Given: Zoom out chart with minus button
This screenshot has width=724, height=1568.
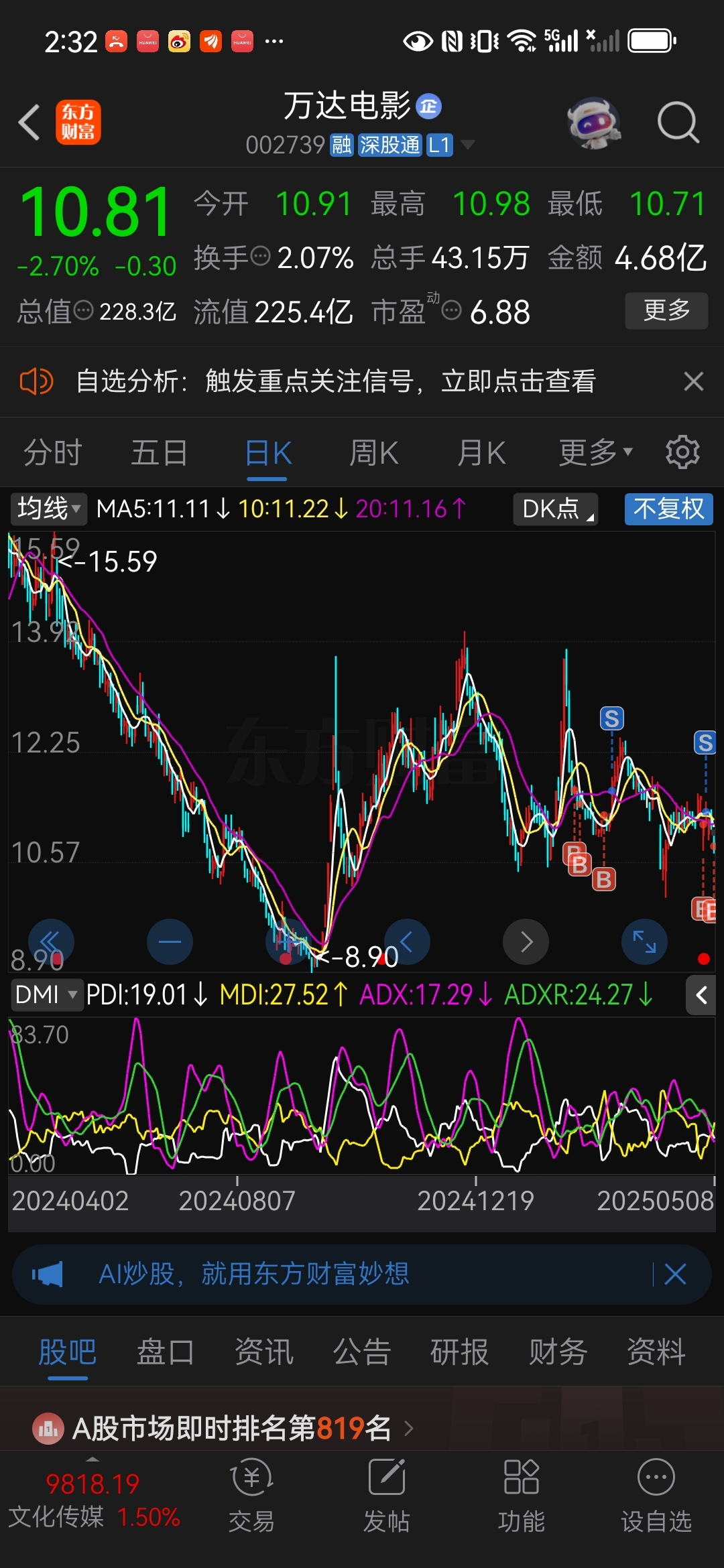Looking at the screenshot, I should point(170,941).
